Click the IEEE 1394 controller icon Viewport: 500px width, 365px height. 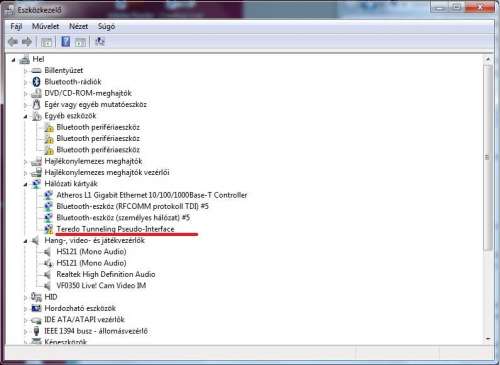(36, 331)
